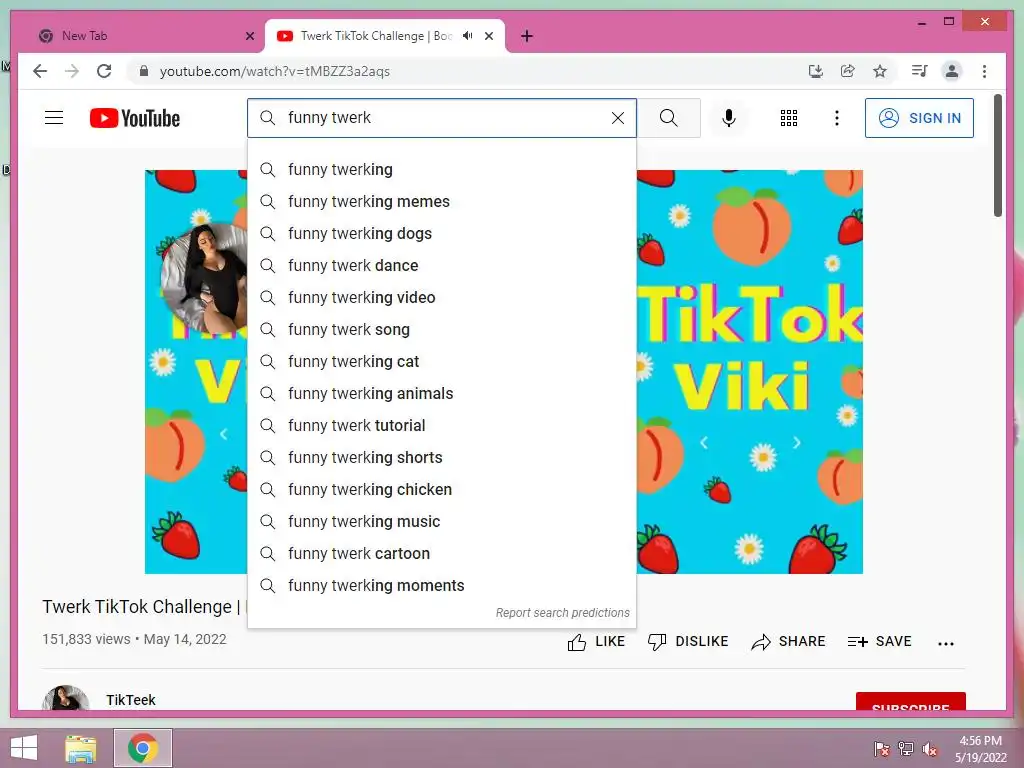
Task: Click the Action Center flag tray icon
Action: pos(882,749)
